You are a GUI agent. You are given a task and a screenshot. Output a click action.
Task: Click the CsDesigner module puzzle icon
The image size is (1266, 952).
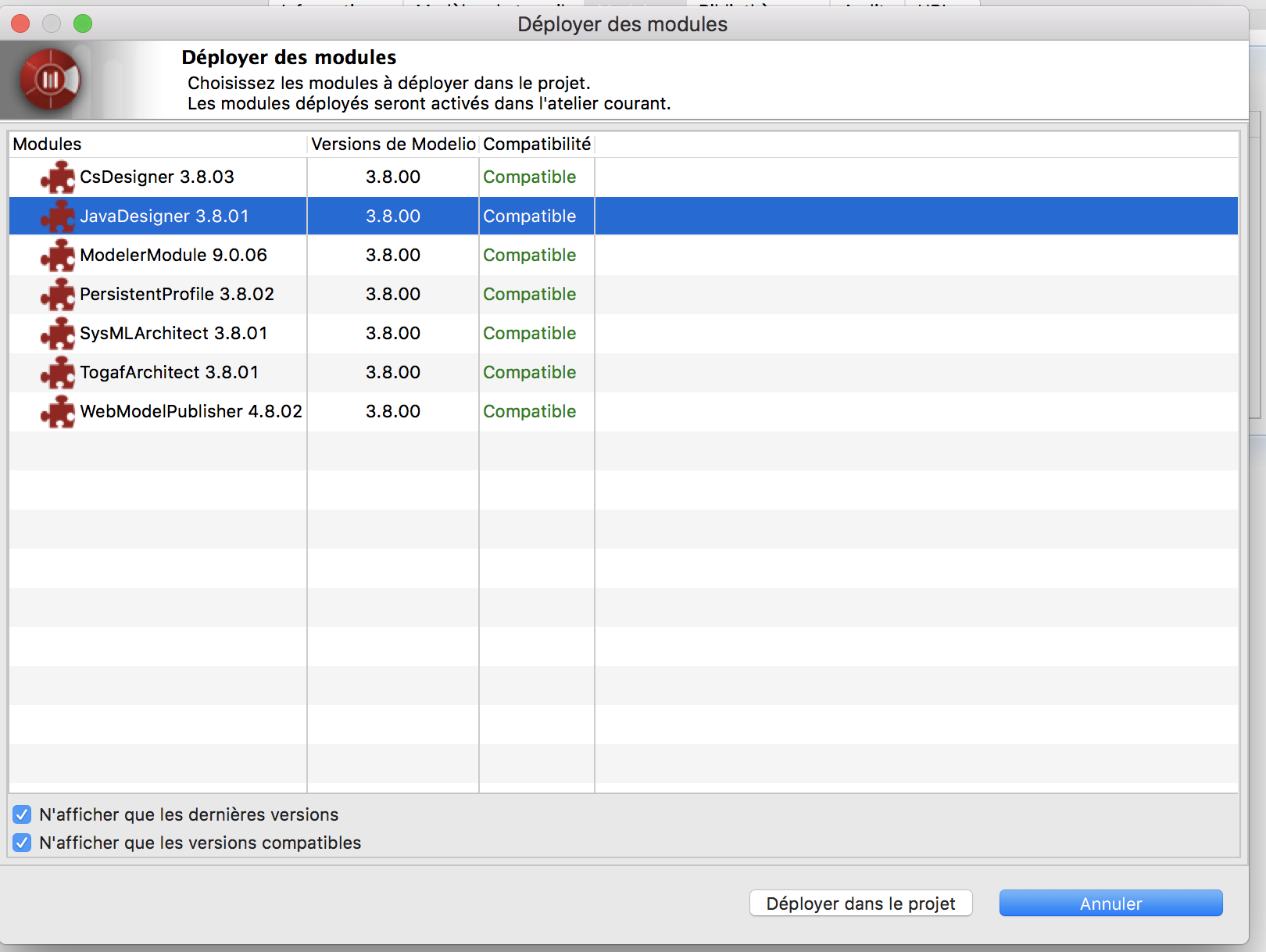click(57, 177)
